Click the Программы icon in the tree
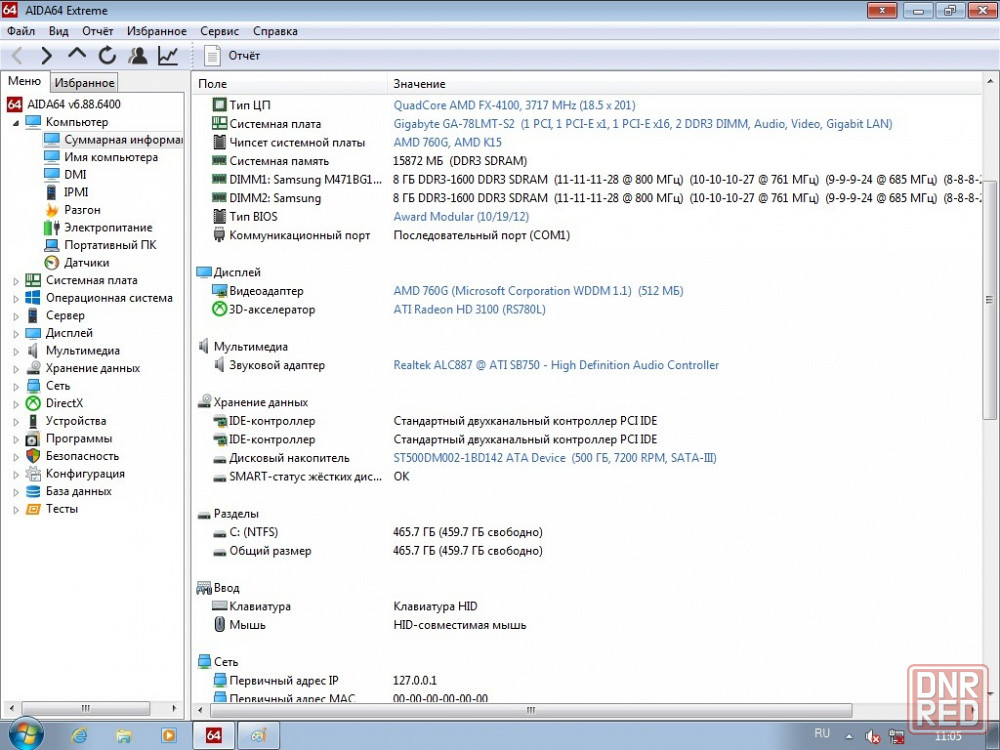1000x750 pixels. [33, 439]
